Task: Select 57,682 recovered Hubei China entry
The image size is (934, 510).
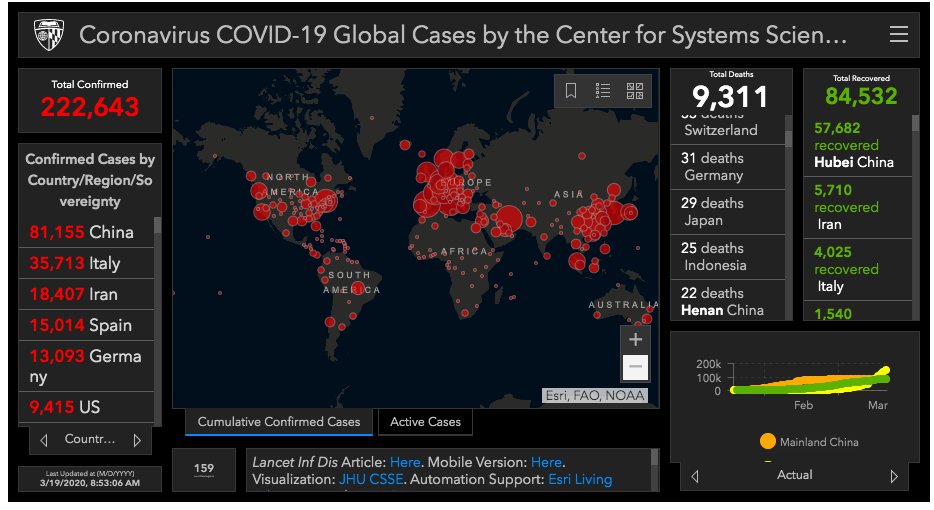Action: click(858, 145)
